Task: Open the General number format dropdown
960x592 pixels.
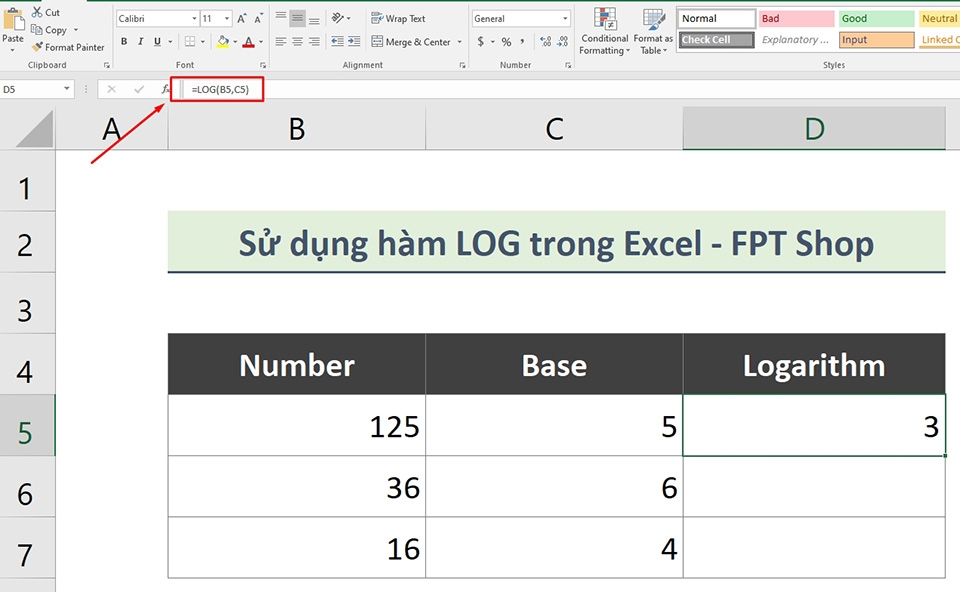Action: pyautogui.click(x=565, y=19)
